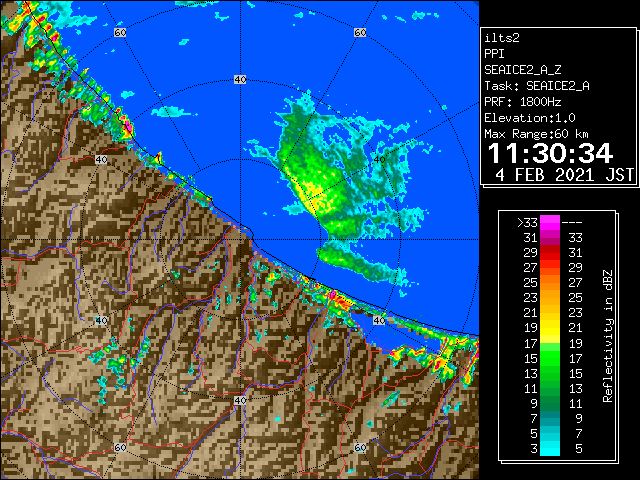The height and width of the screenshot is (480, 640).
Task: Click the 'Reflectivity in dBZ' legend title
Action: [608, 336]
